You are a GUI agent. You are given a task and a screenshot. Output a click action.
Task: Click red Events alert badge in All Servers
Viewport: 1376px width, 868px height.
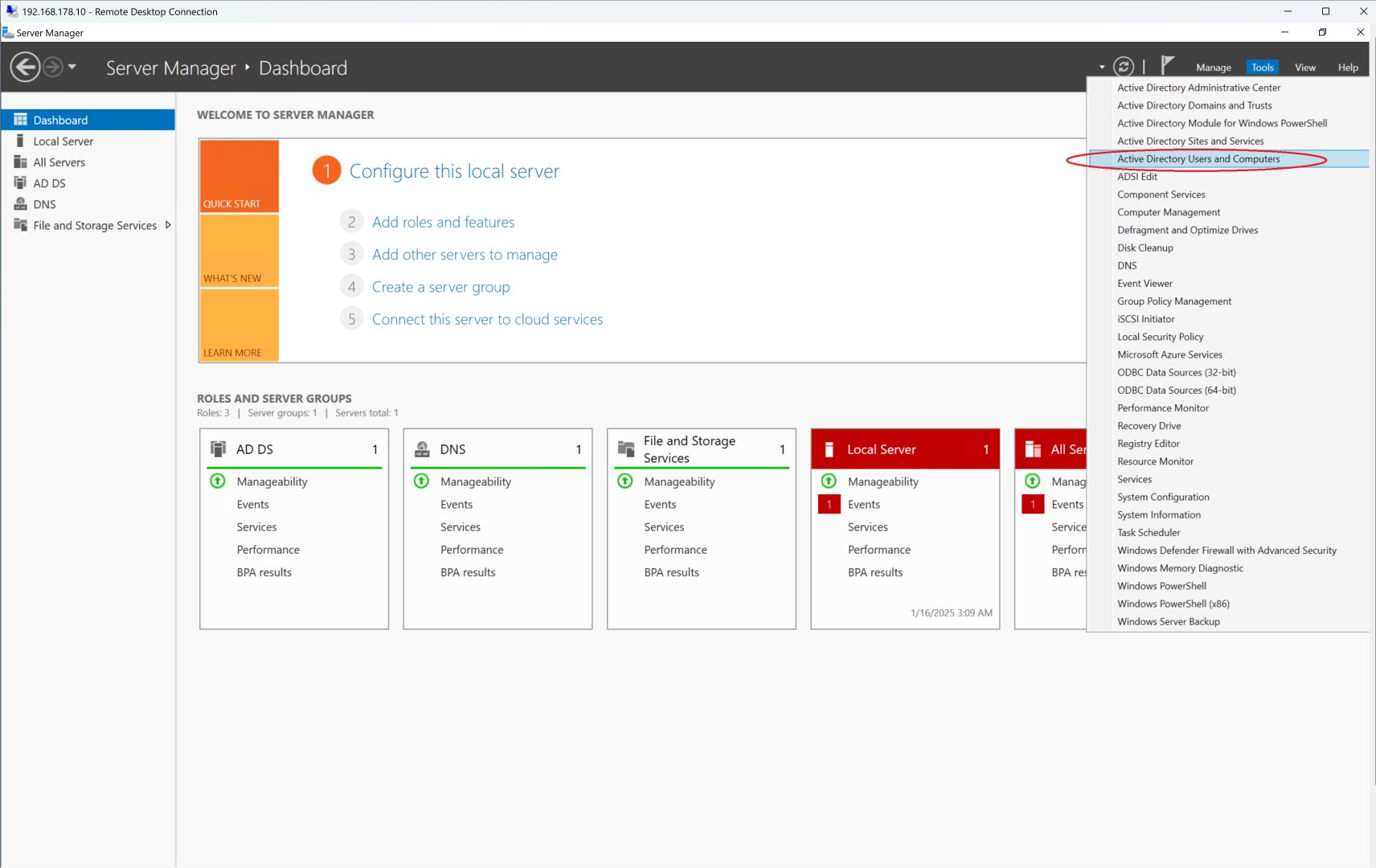click(1032, 504)
